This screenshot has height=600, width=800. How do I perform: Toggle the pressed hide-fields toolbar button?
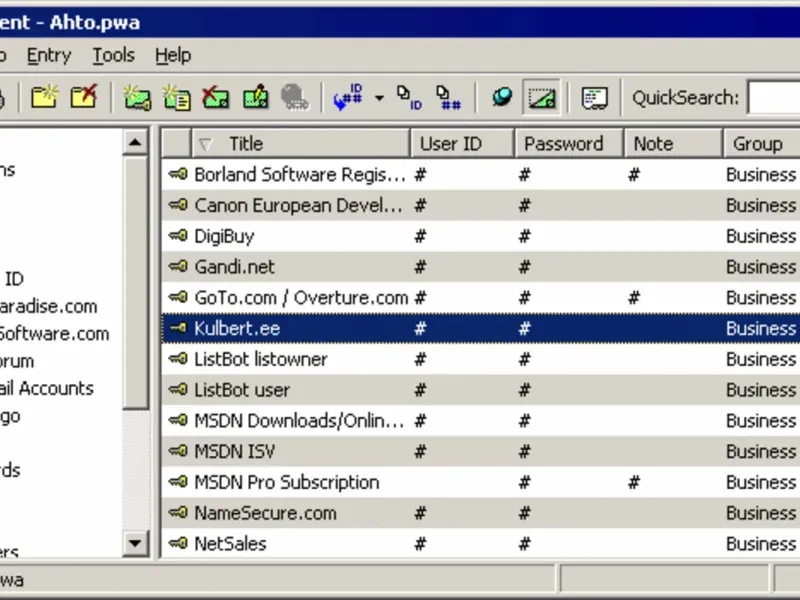tap(541, 97)
